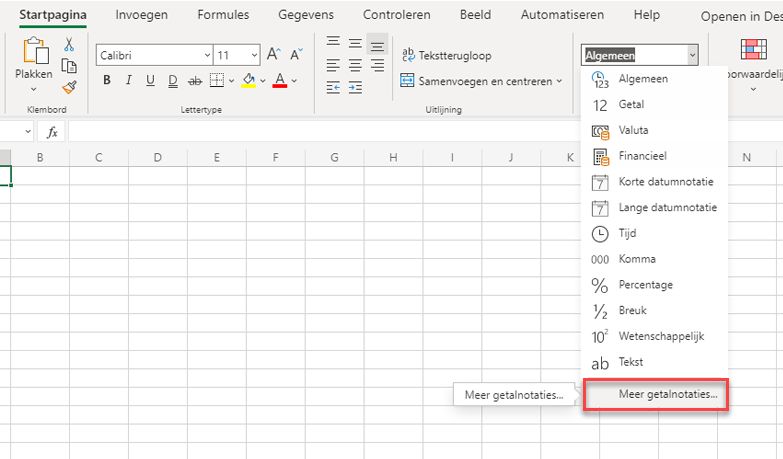Open conditional formatting icon
This screenshot has width=783, height=459.
[754, 49]
